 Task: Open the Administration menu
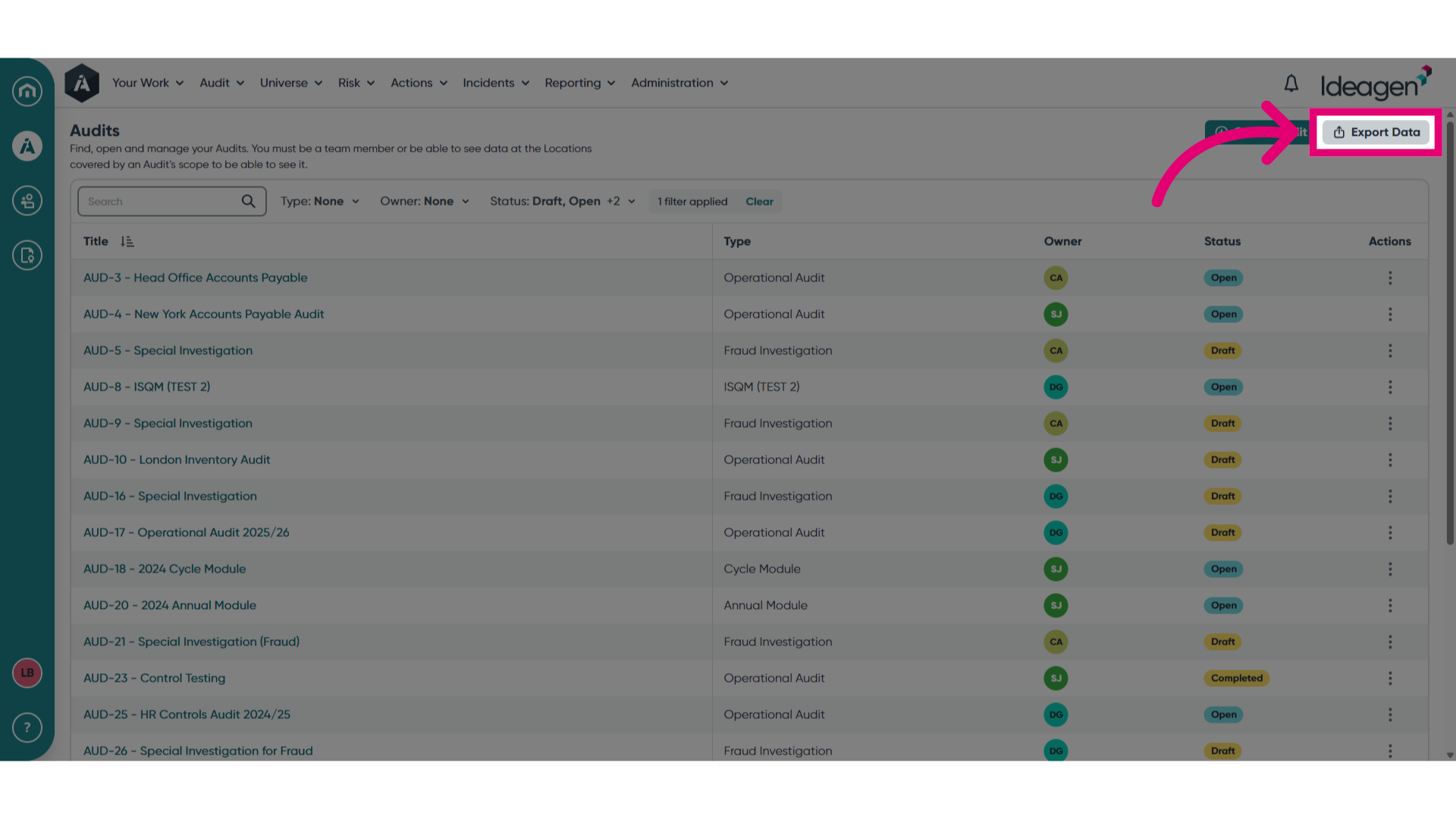point(679,83)
